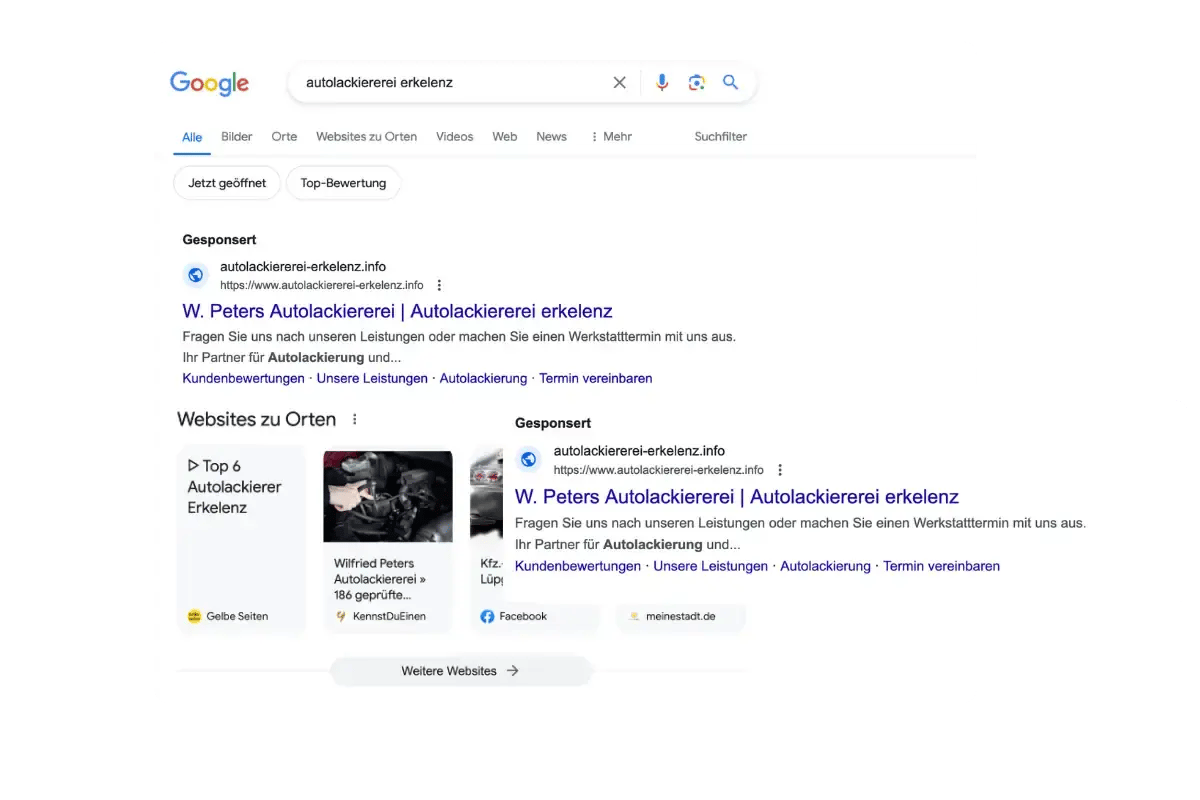The width and height of the screenshot is (1200, 800).
Task: Open the Kundenbewertungen sitelink in the first ad below the filter chips
Action: click(x=243, y=379)
